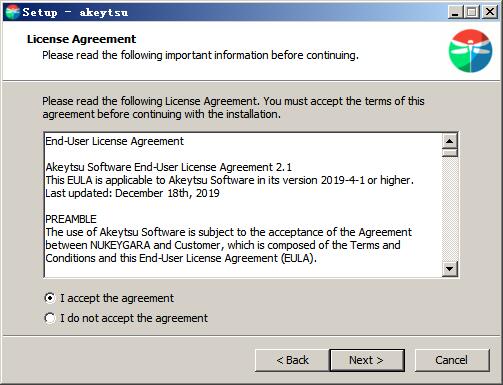Select the 'I do not accept the agreement' radio button
The image size is (503, 385).
[x=50, y=318]
